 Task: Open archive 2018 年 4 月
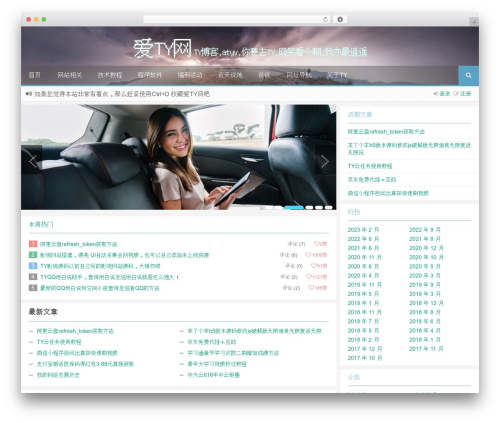(425, 331)
